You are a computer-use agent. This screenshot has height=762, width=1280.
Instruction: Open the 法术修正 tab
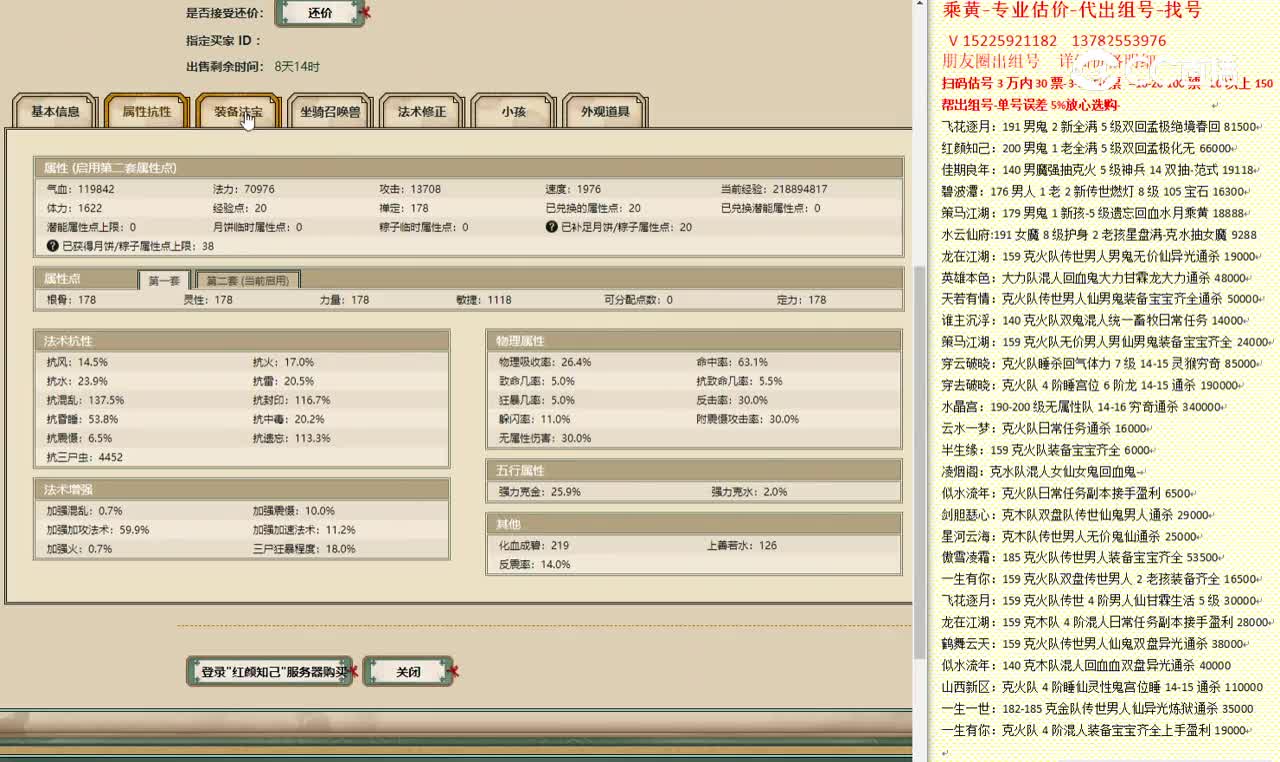[422, 112]
